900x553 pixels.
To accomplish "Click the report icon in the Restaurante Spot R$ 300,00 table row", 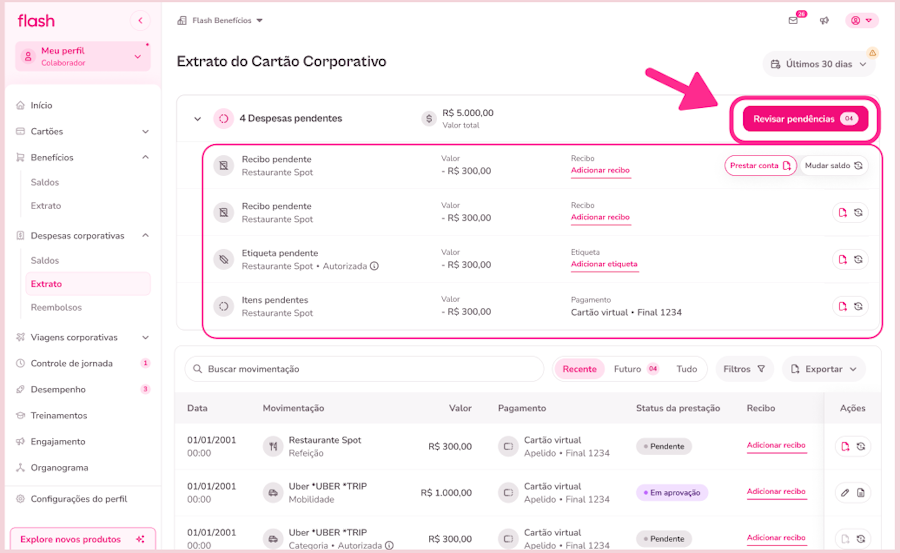I will click(845, 446).
